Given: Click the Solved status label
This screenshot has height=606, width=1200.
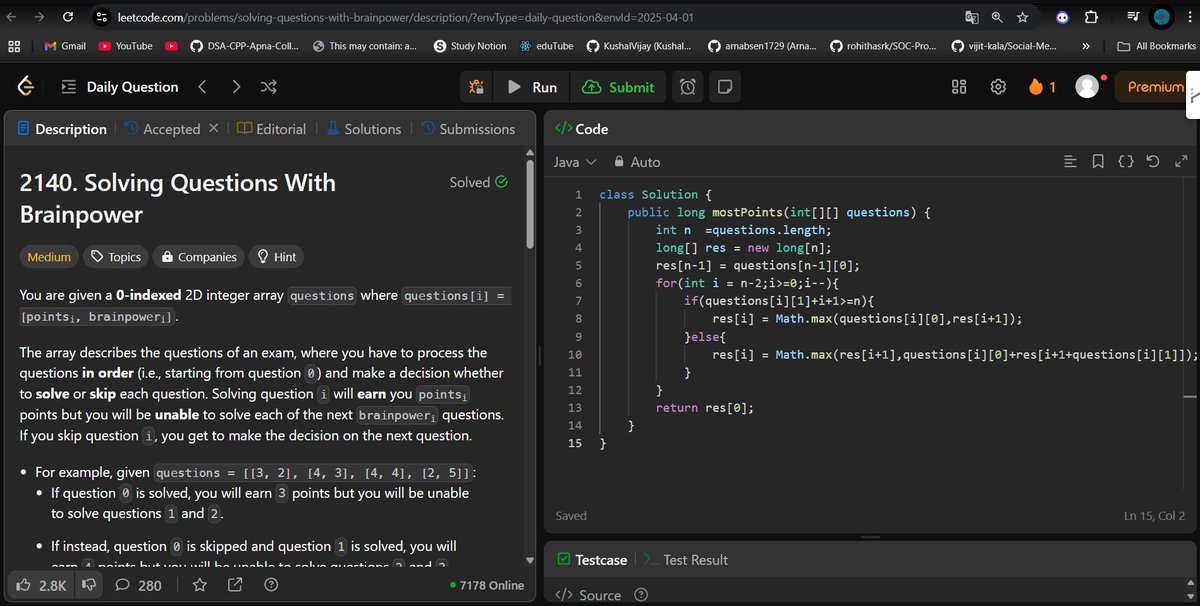Looking at the screenshot, I should [x=478, y=182].
